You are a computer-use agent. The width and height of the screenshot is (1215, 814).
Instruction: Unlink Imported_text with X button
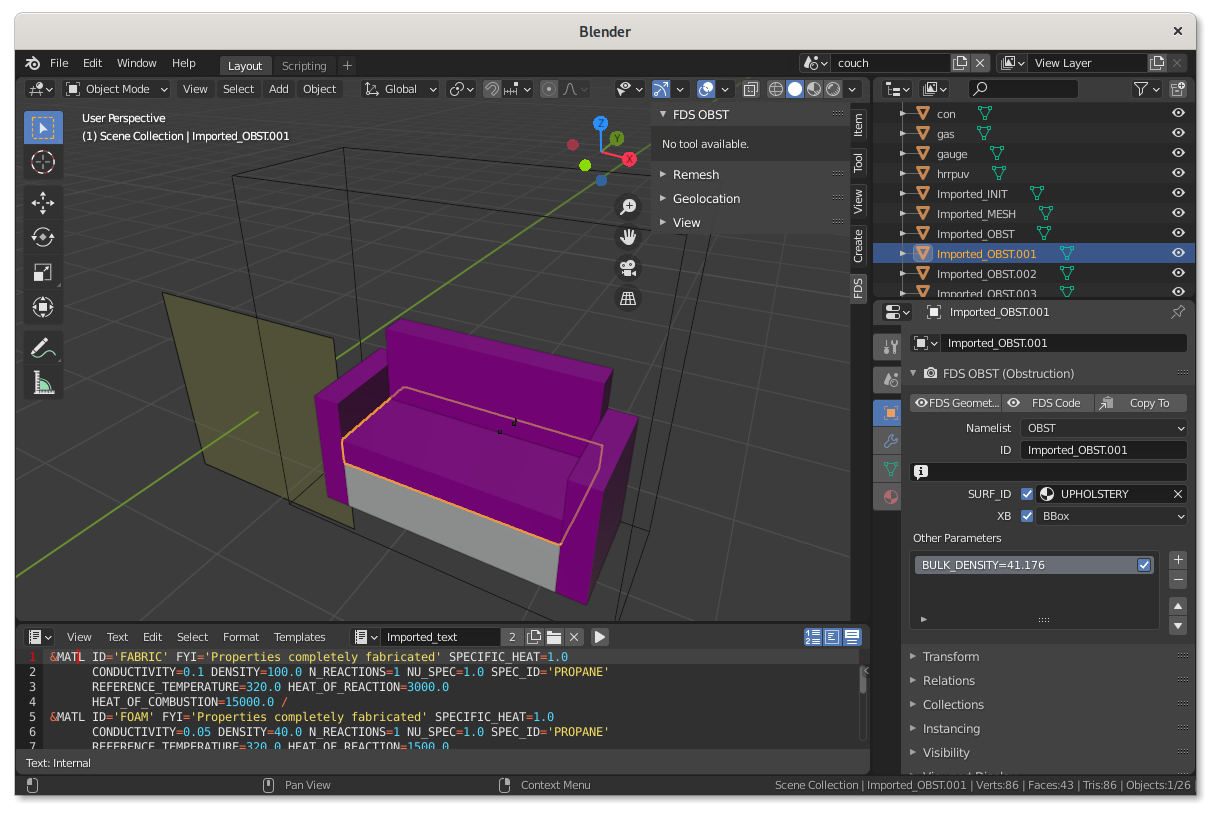(574, 637)
